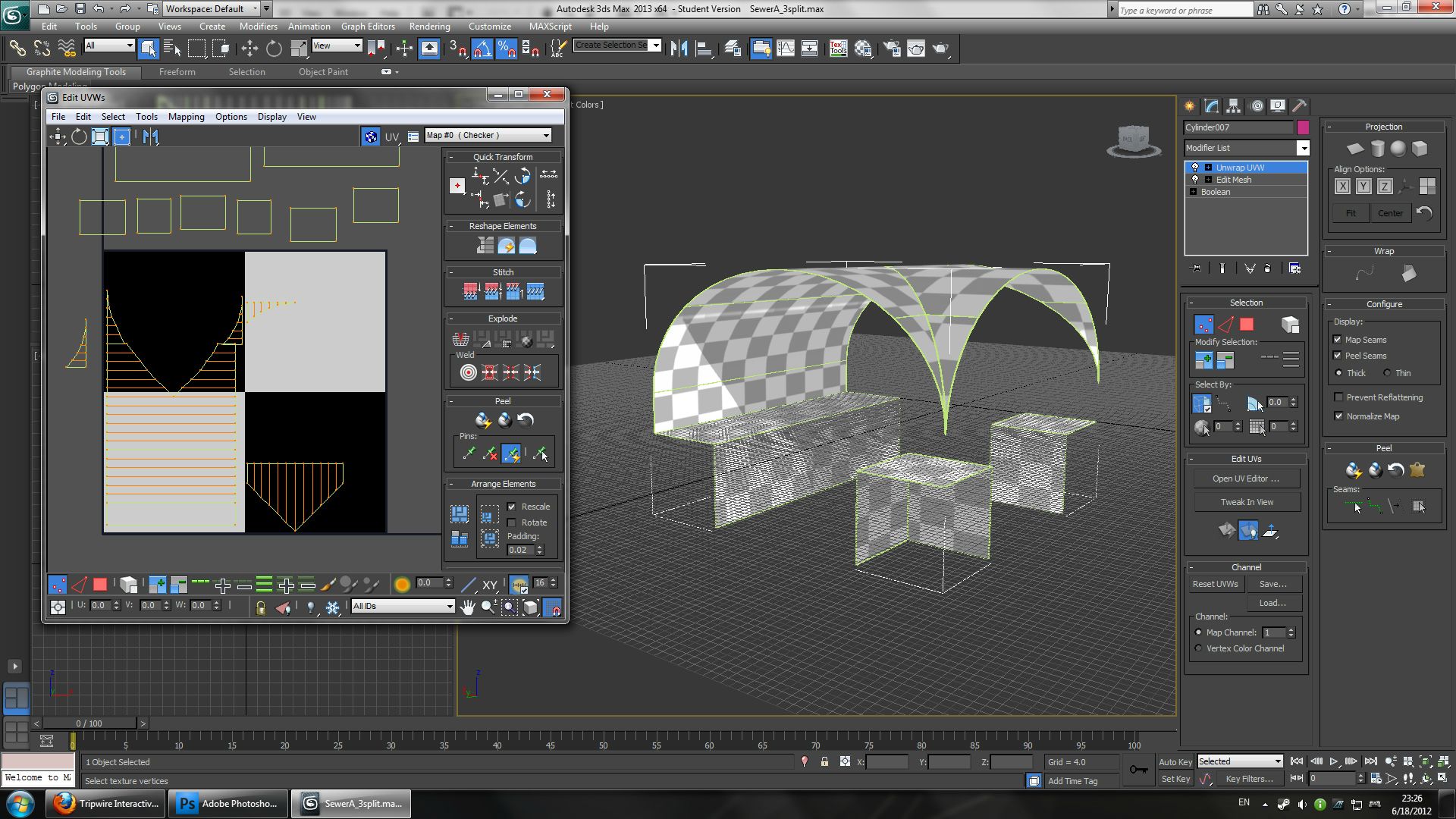This screenshot has width=1456, height=819.
Task: Click the Pan tool in Edit UVWs
Action: (x=467, y=607)
